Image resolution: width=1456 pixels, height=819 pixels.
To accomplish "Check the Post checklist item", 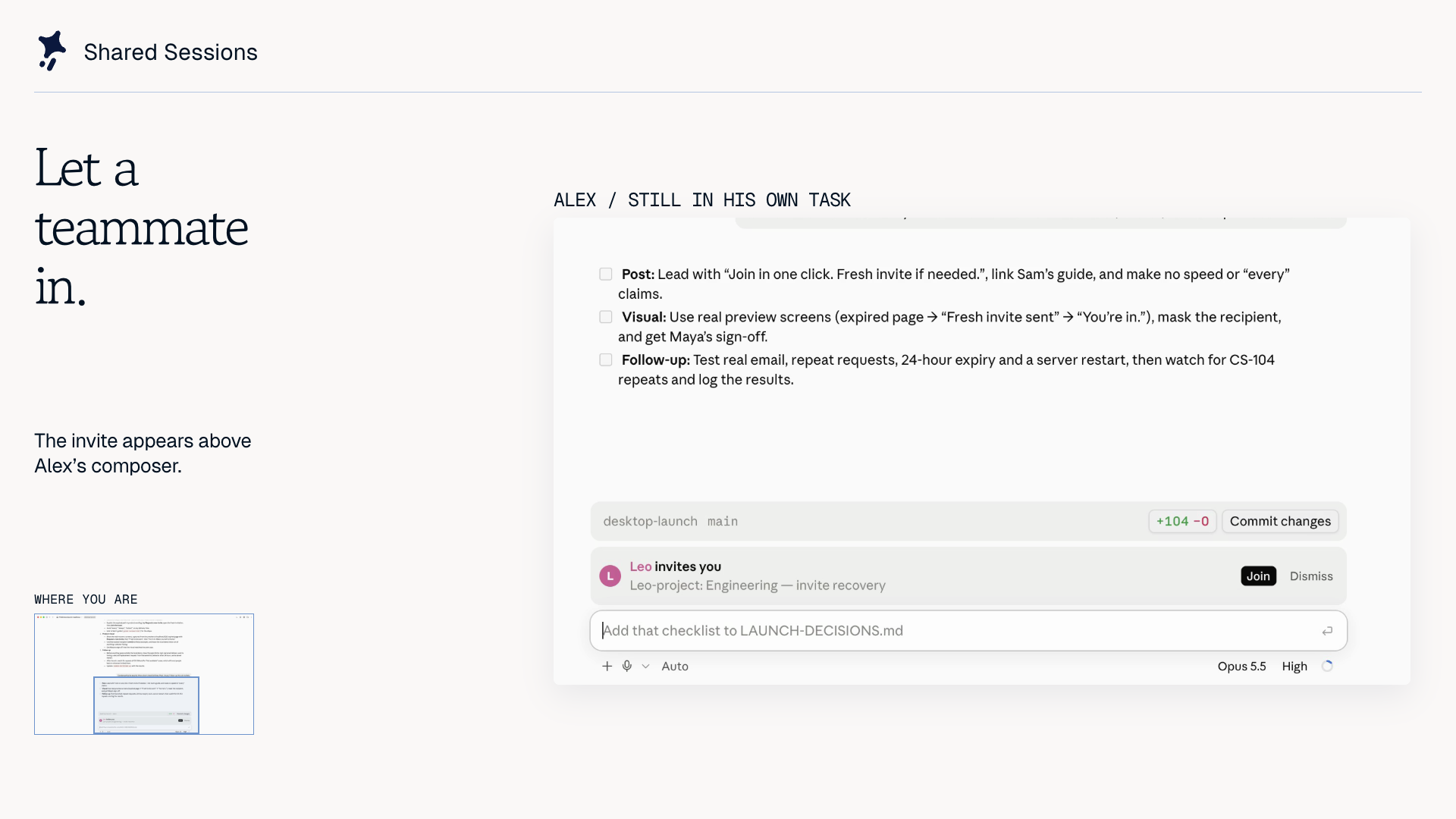I will tap(606, 275).
